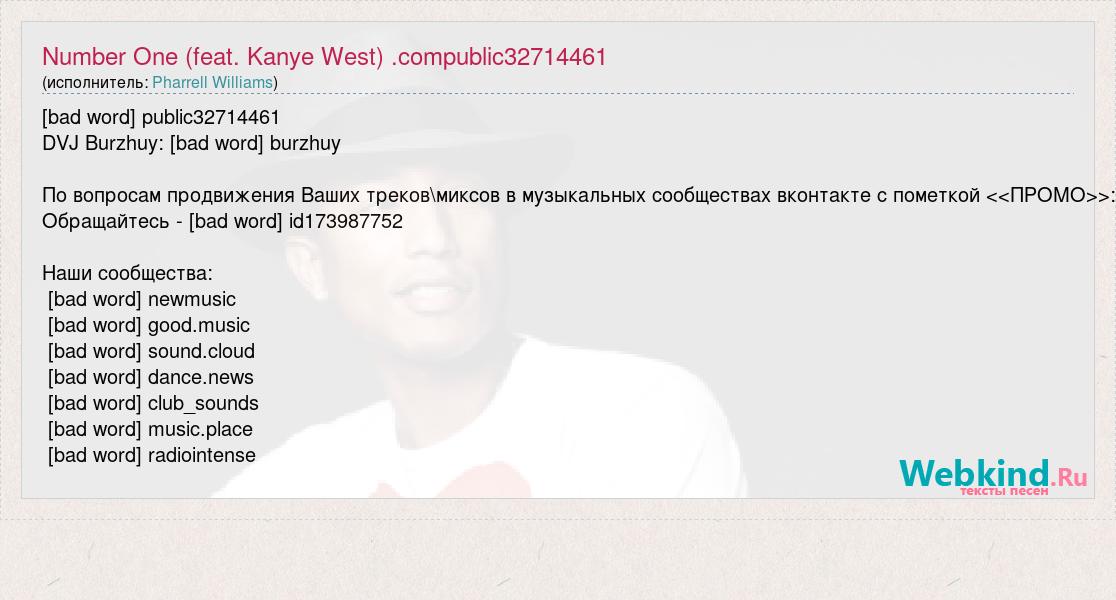Select the 'public32714461' lyrics line

pos(161,117)
